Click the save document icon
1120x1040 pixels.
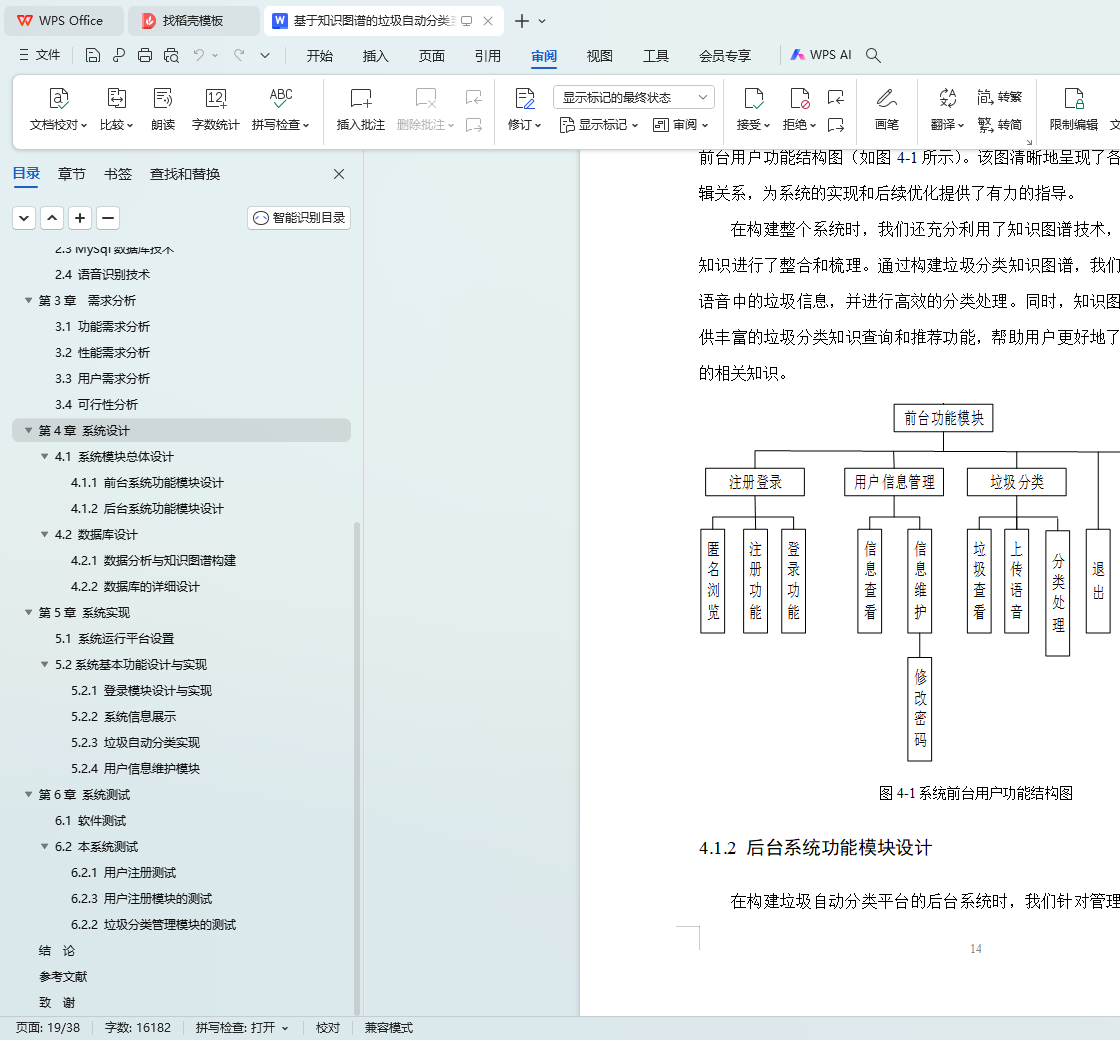pos(93,55)
